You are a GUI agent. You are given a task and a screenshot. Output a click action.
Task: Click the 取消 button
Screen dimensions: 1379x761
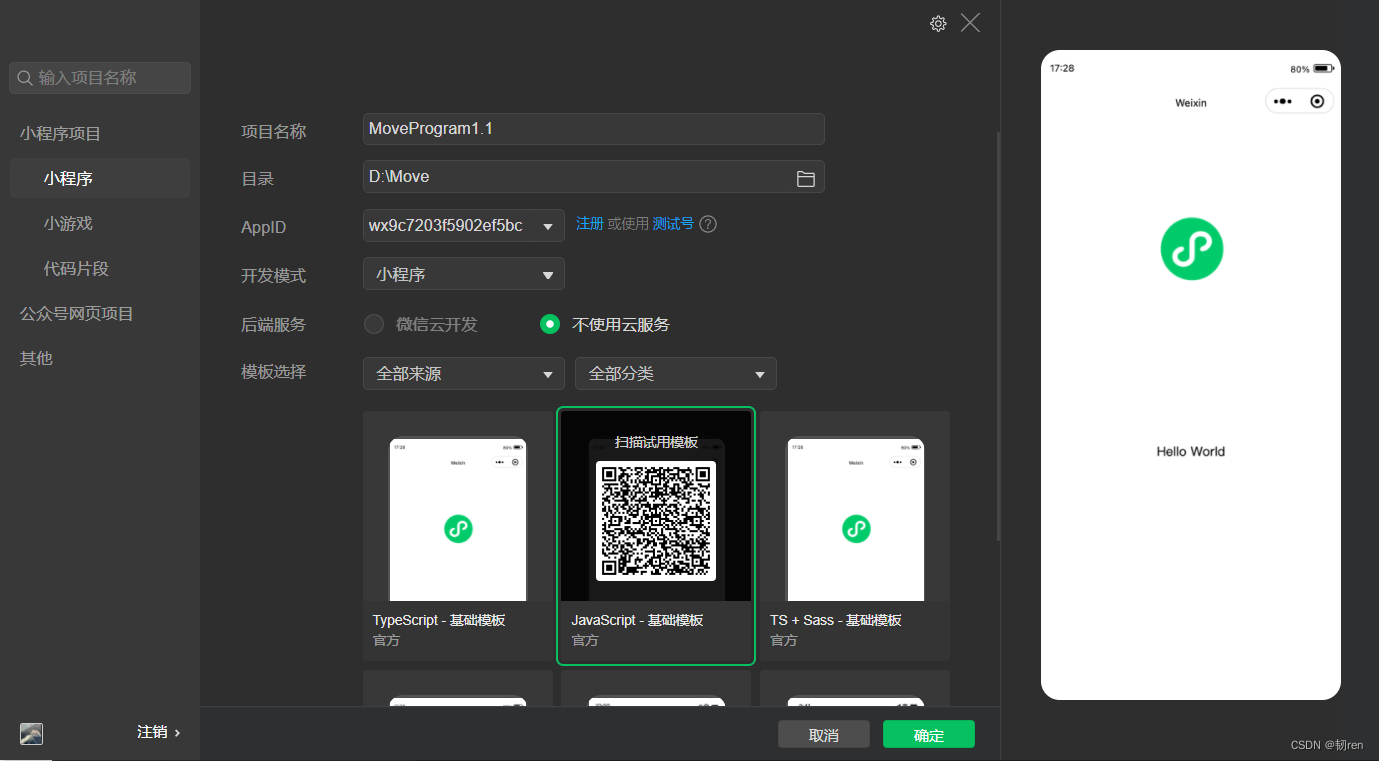click(824, 734)
